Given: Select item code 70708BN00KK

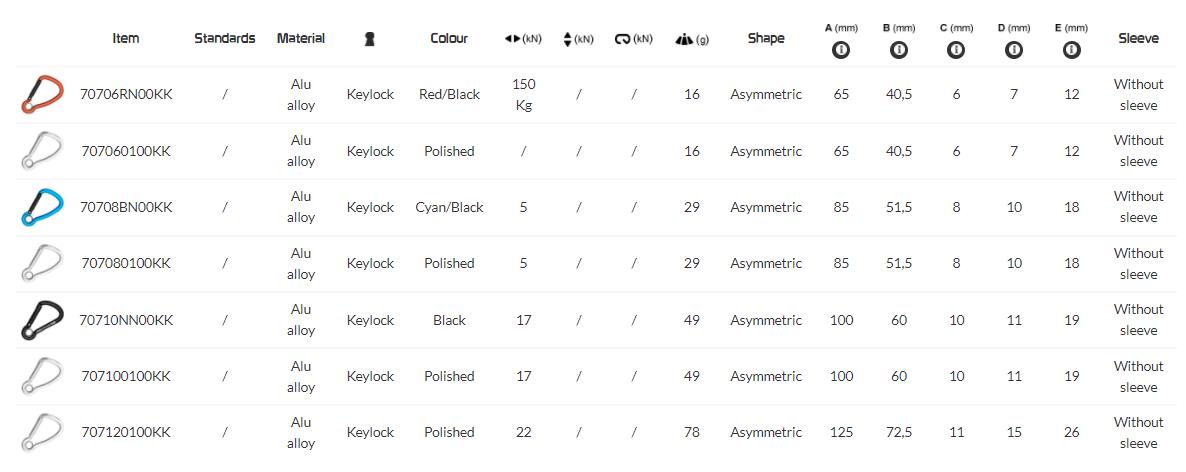Looking at the screenshot, I should point(126,207).
